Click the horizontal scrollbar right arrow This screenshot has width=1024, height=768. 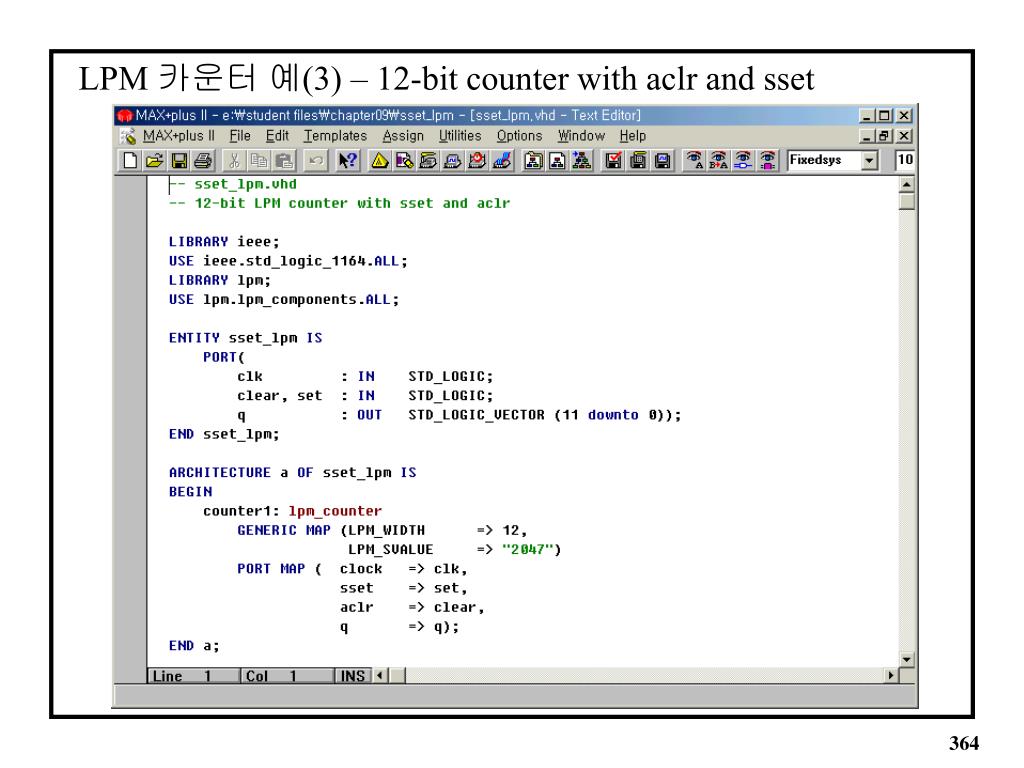coord(891,675)
